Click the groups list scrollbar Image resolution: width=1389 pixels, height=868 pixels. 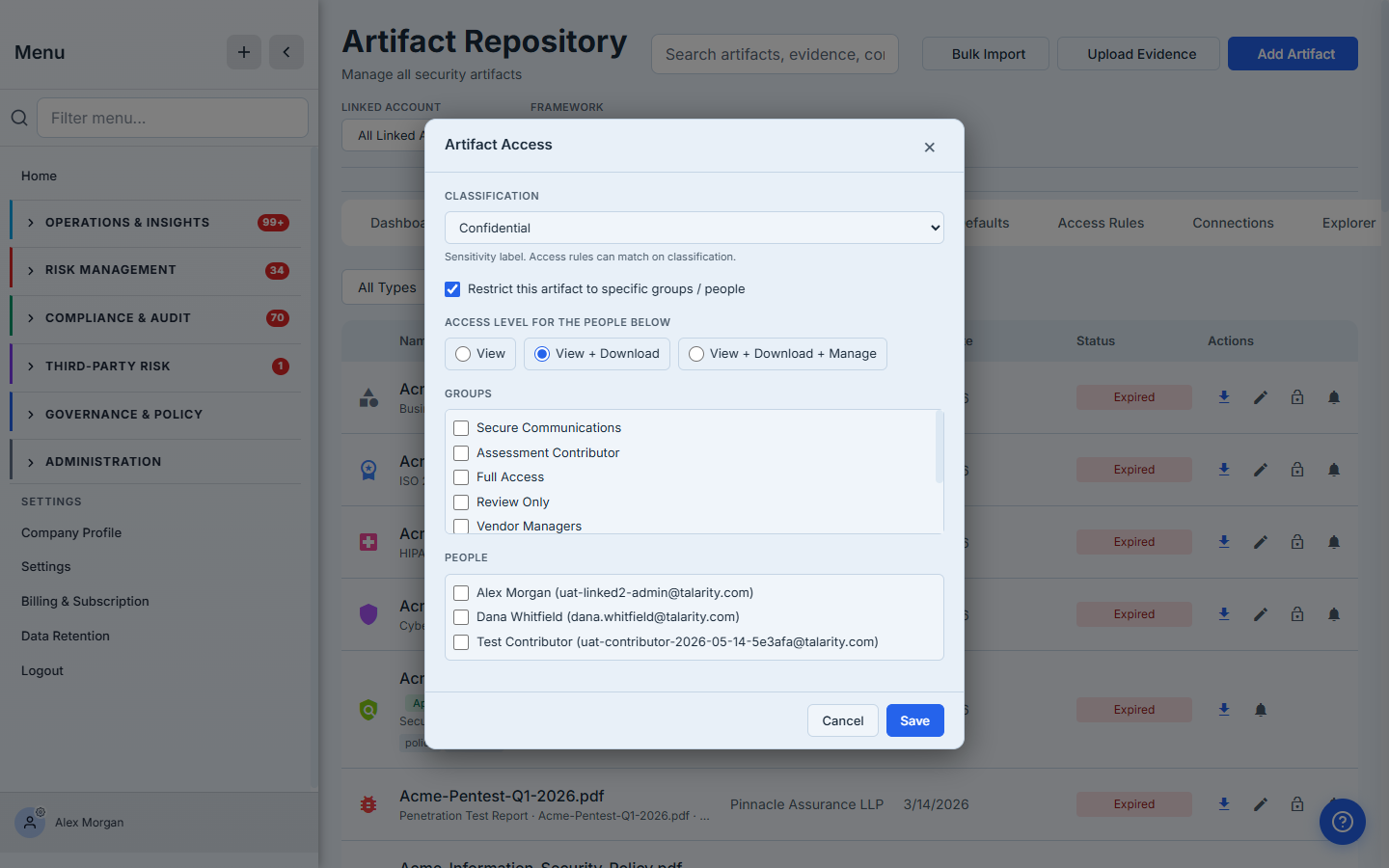(x=940, y=447)
